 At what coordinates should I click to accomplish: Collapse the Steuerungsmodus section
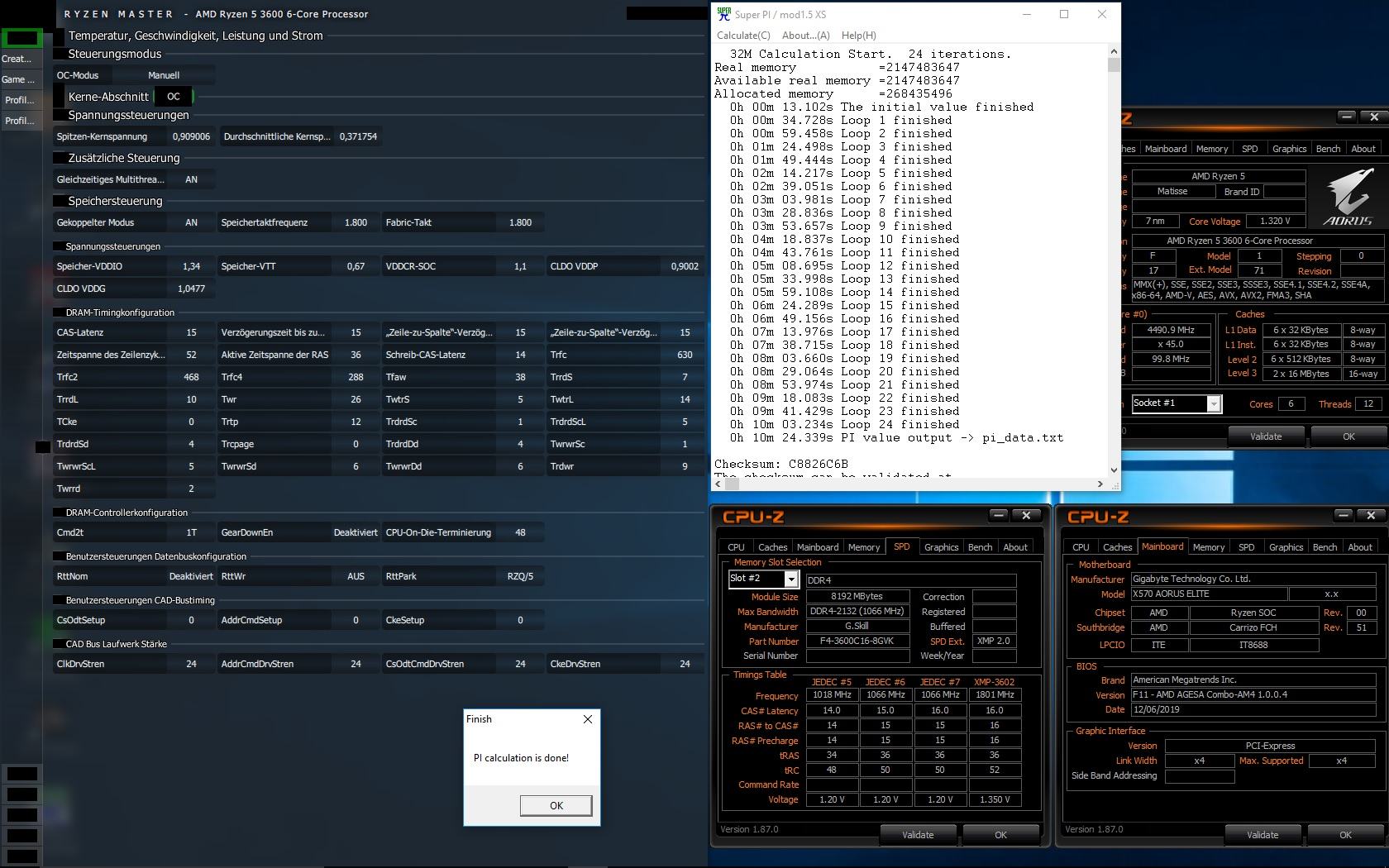point(59,54)
